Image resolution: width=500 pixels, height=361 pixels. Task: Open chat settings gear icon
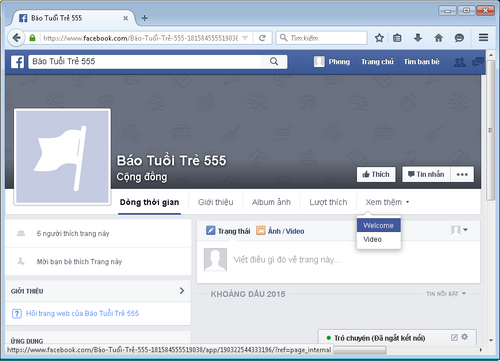tap(465, 337)
